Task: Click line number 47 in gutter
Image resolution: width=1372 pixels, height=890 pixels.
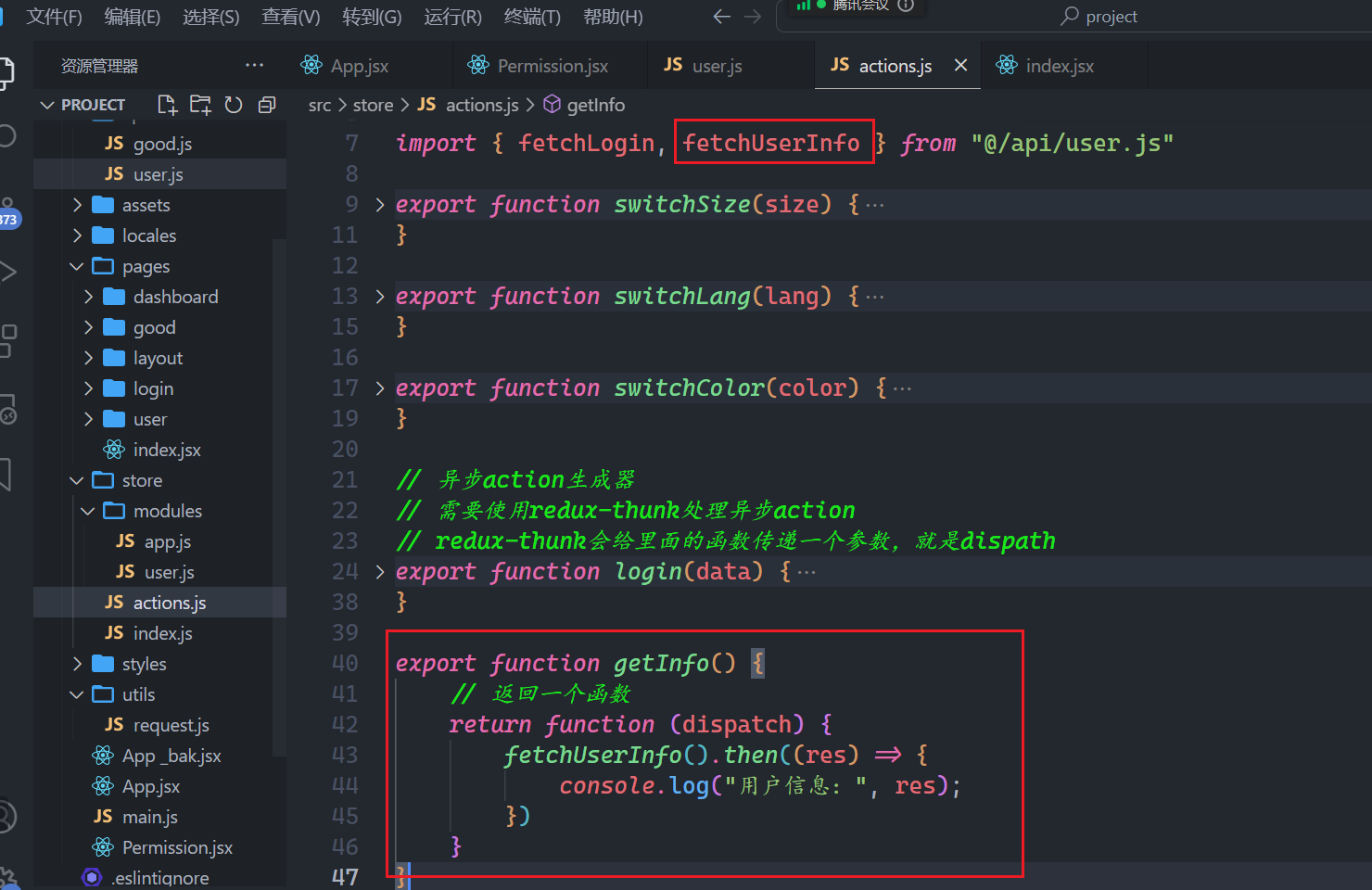Action: [345, 877]
